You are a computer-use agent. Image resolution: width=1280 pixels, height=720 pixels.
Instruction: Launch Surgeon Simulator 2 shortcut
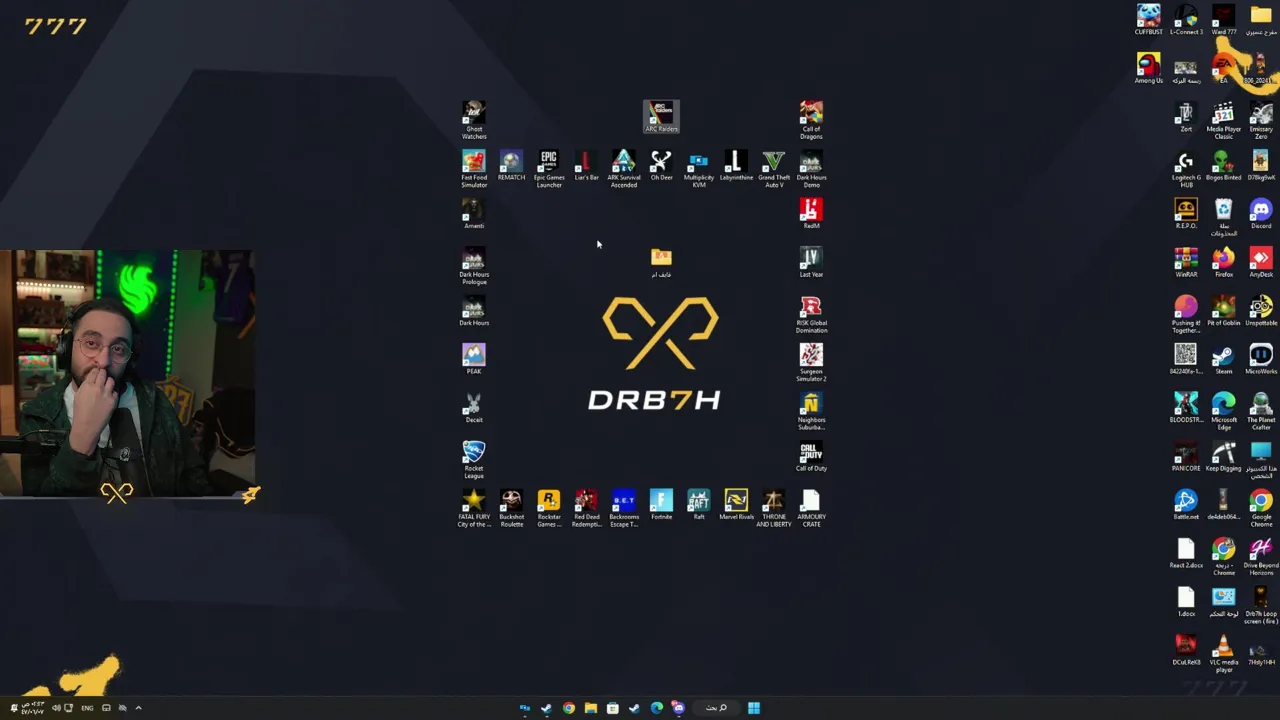811,363
